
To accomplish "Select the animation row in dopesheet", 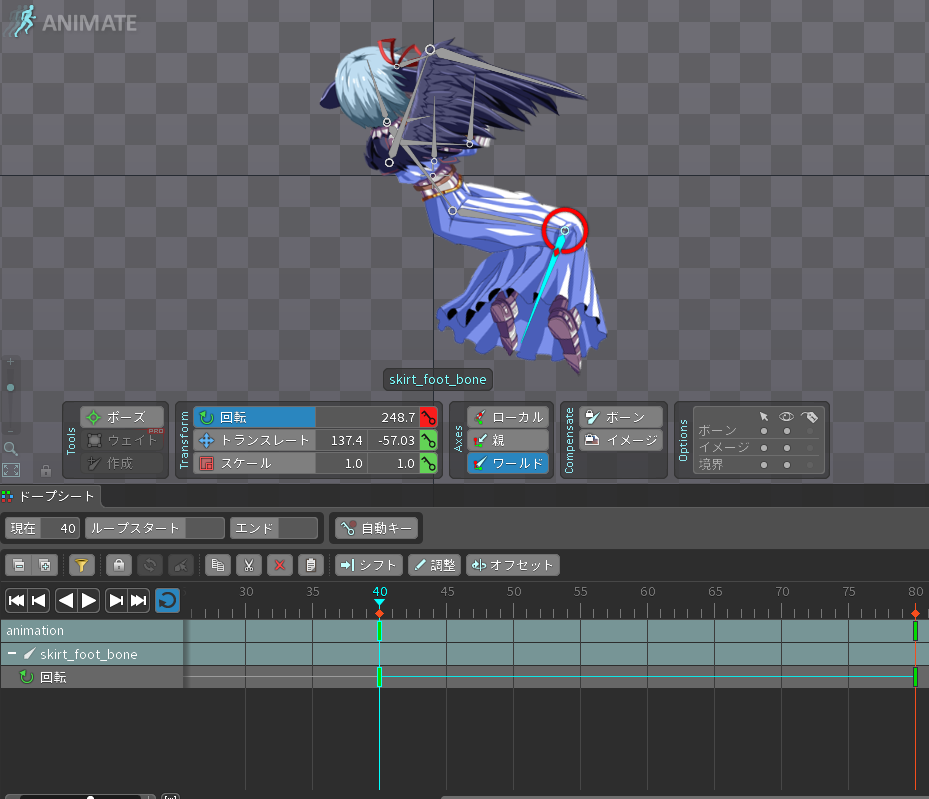I will pyautogui.click(x=92, y=631).
